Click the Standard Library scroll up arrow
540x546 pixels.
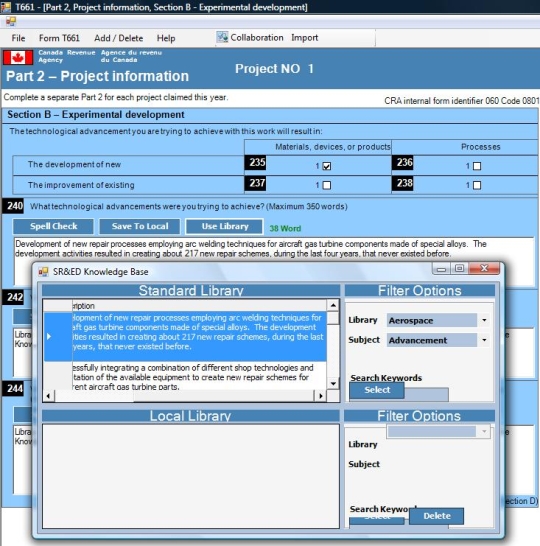point(333,305)
